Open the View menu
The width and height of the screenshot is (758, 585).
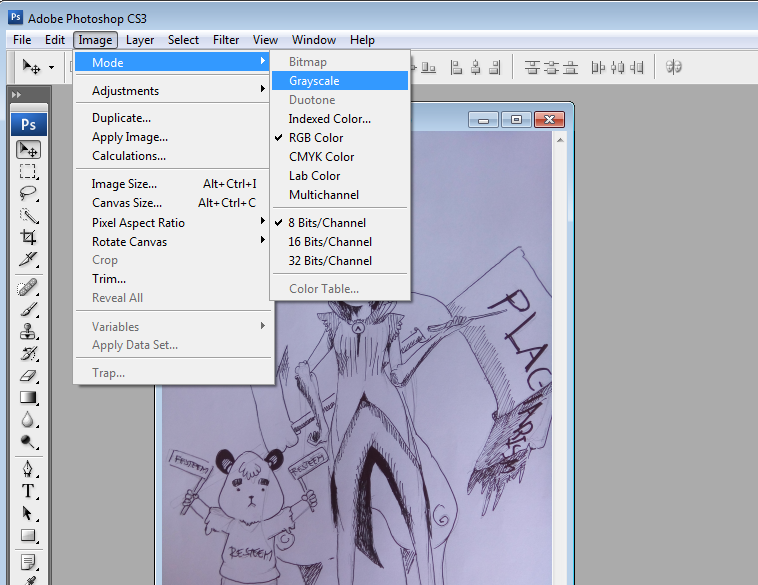265,40
